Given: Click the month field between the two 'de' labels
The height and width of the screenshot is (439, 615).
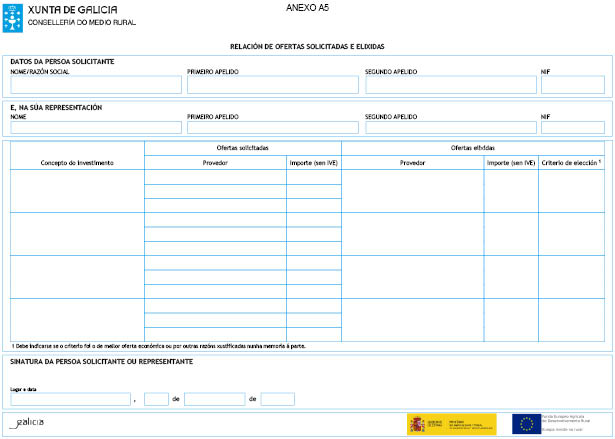Looking at the screenshot, I should (x=214, y=399).
